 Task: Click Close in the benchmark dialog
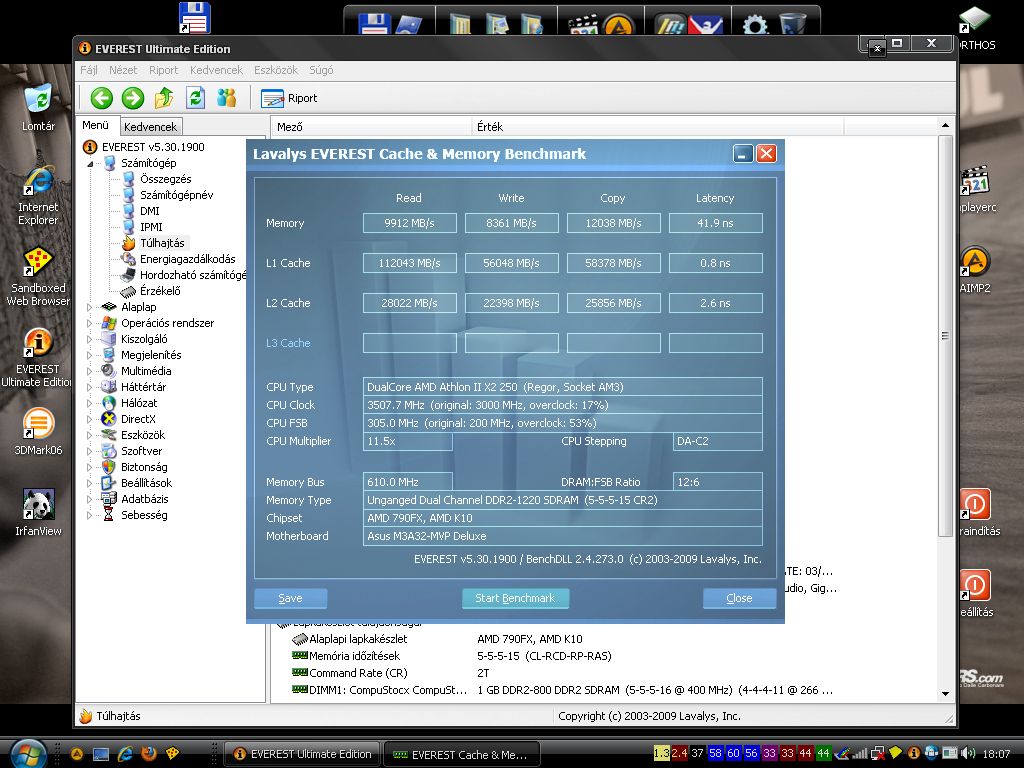click(739, 598)
